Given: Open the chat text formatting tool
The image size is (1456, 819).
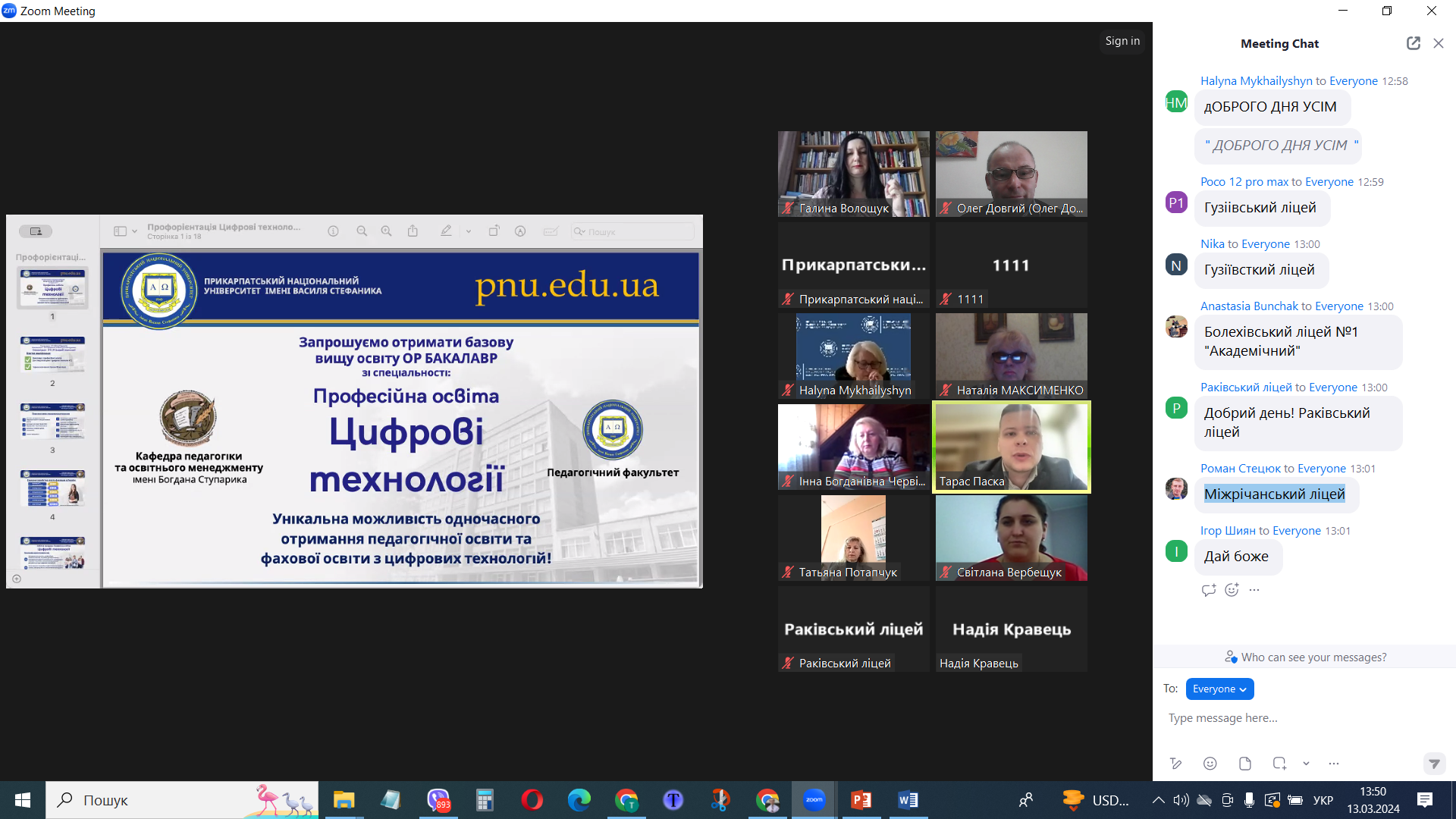Looking at the screenshot, I should (1175, 764).
